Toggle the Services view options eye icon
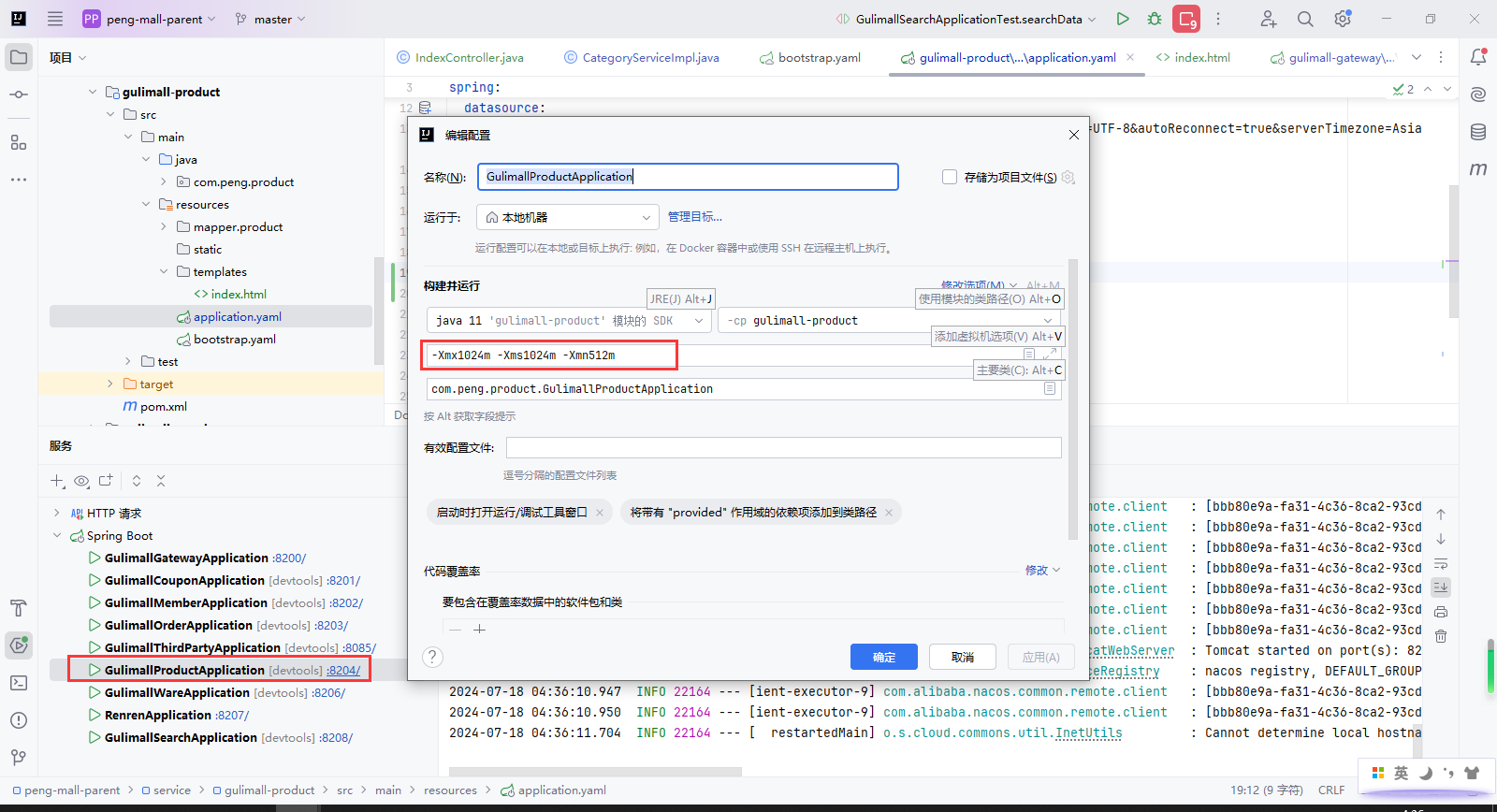1497x812 pixels. [81, 481]
